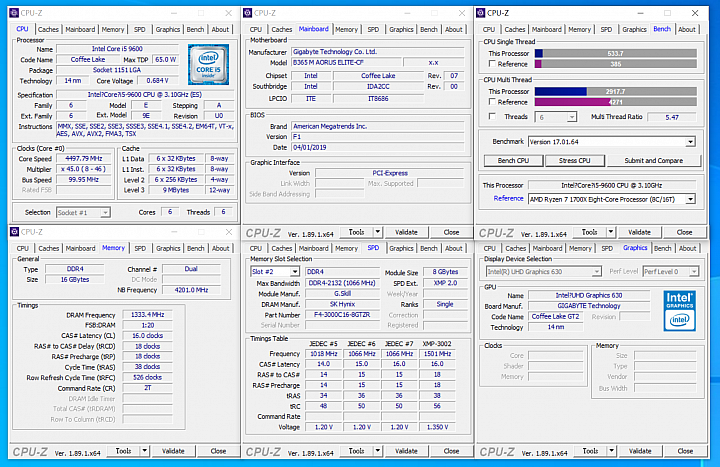The height and width of the screenshot is (467, 720).
Task: Select About tab in the Bench window
Action: (x=687, y=29)
